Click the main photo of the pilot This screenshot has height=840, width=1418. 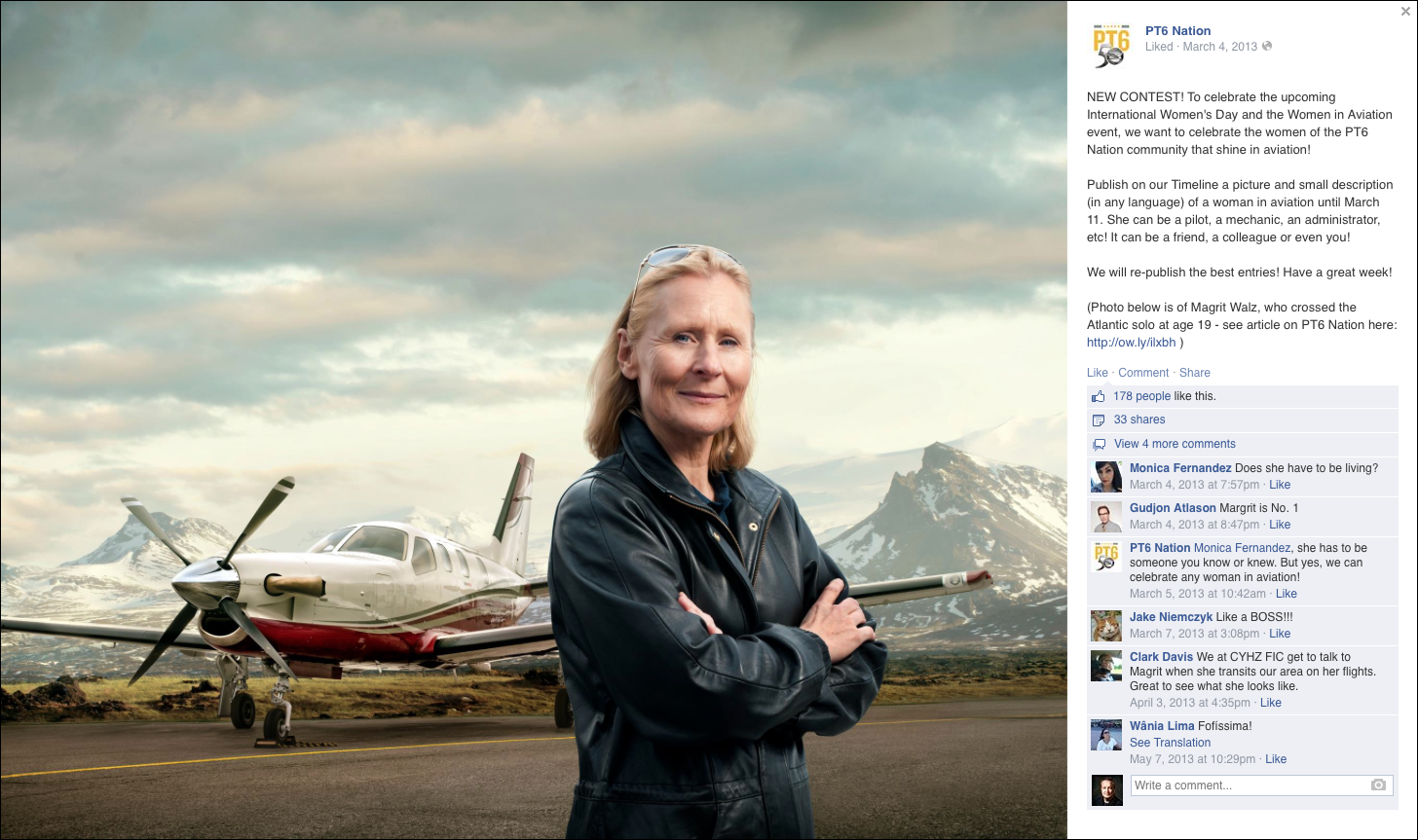click(x=534, y=420)
